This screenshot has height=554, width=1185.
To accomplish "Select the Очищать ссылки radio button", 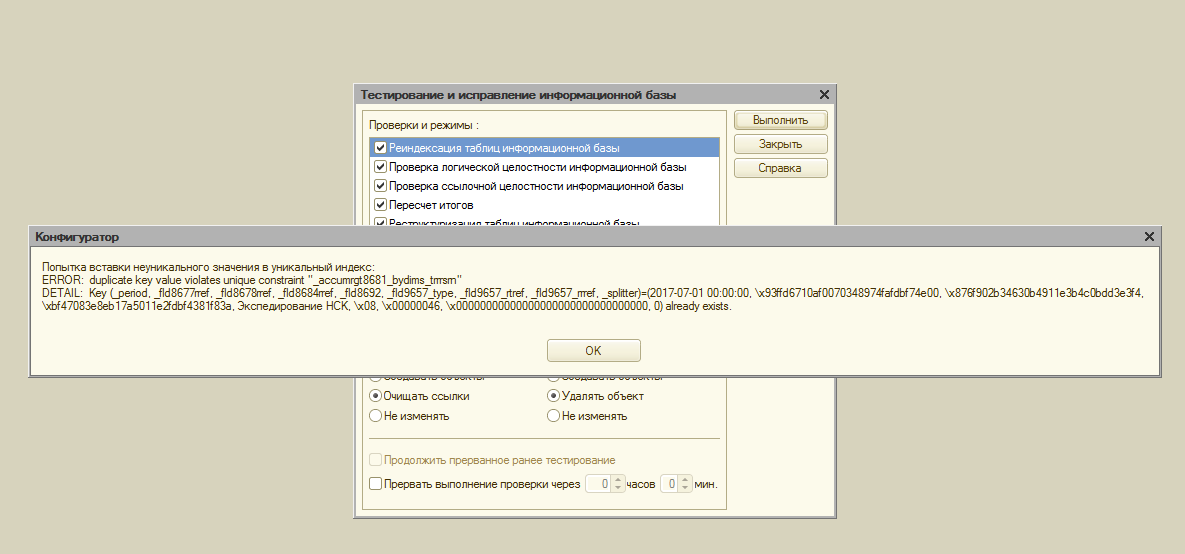I will (377, 396).
